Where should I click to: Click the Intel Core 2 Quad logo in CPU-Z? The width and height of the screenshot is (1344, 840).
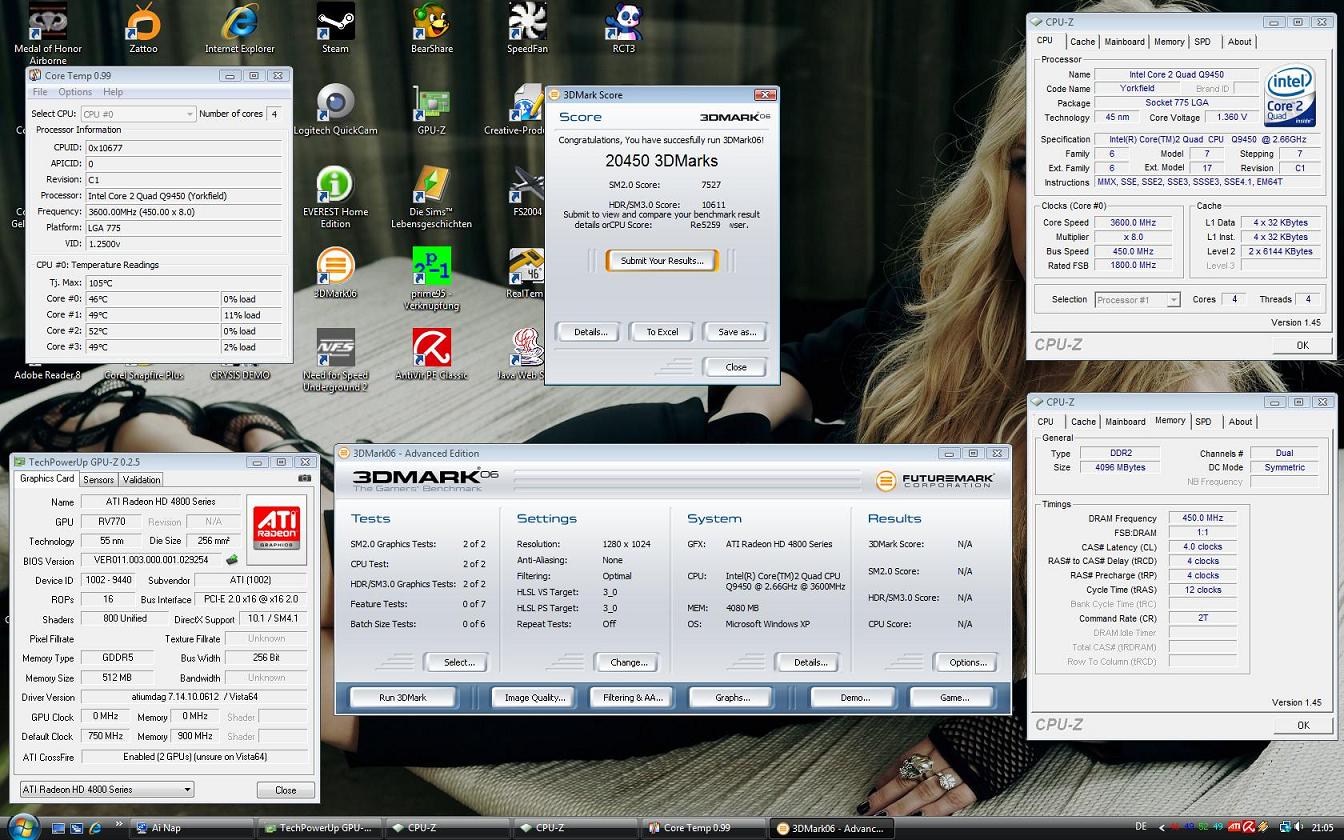[1290, 96]
